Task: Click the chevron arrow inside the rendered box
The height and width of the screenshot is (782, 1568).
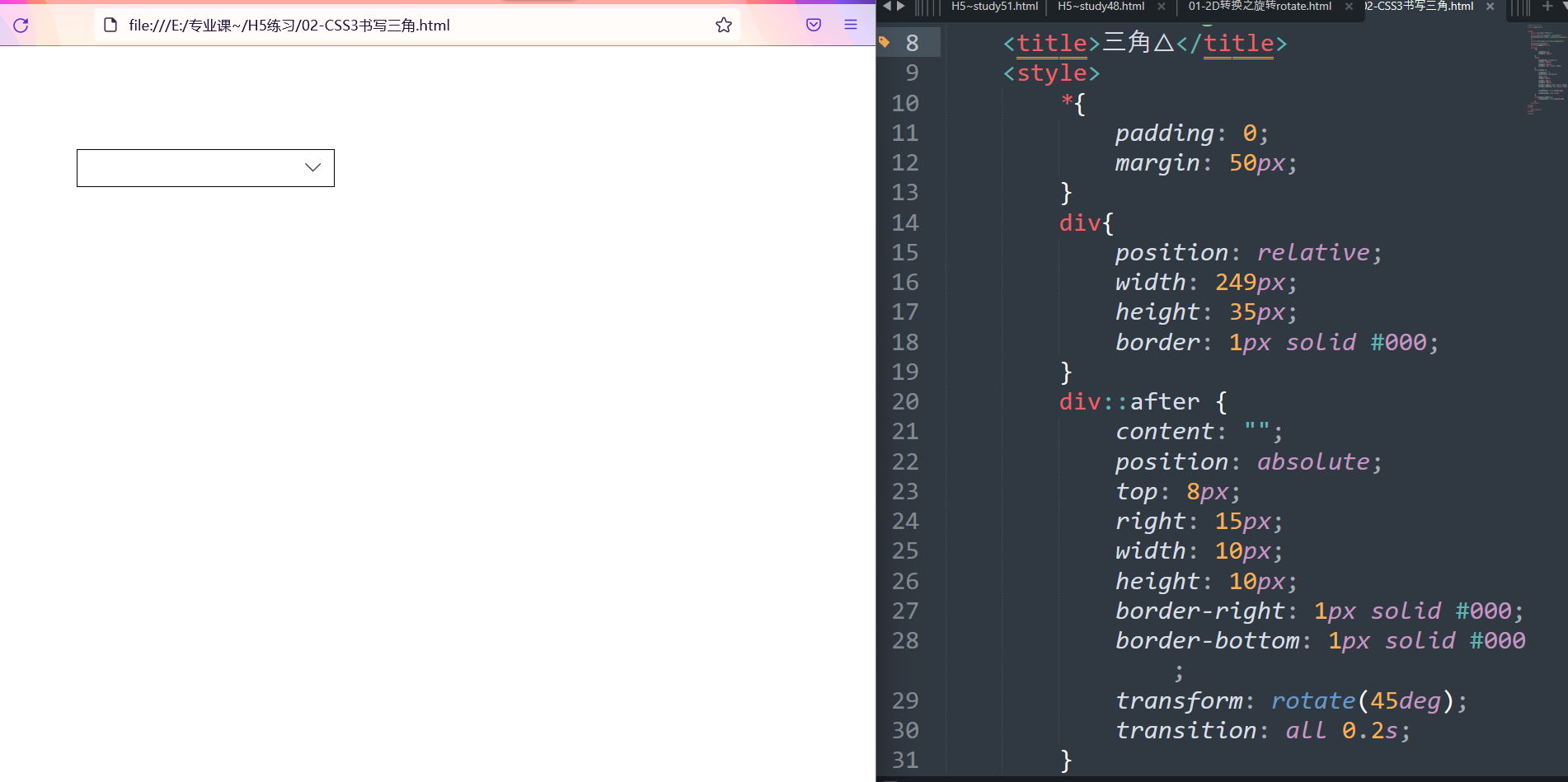Action: point(312,167)
